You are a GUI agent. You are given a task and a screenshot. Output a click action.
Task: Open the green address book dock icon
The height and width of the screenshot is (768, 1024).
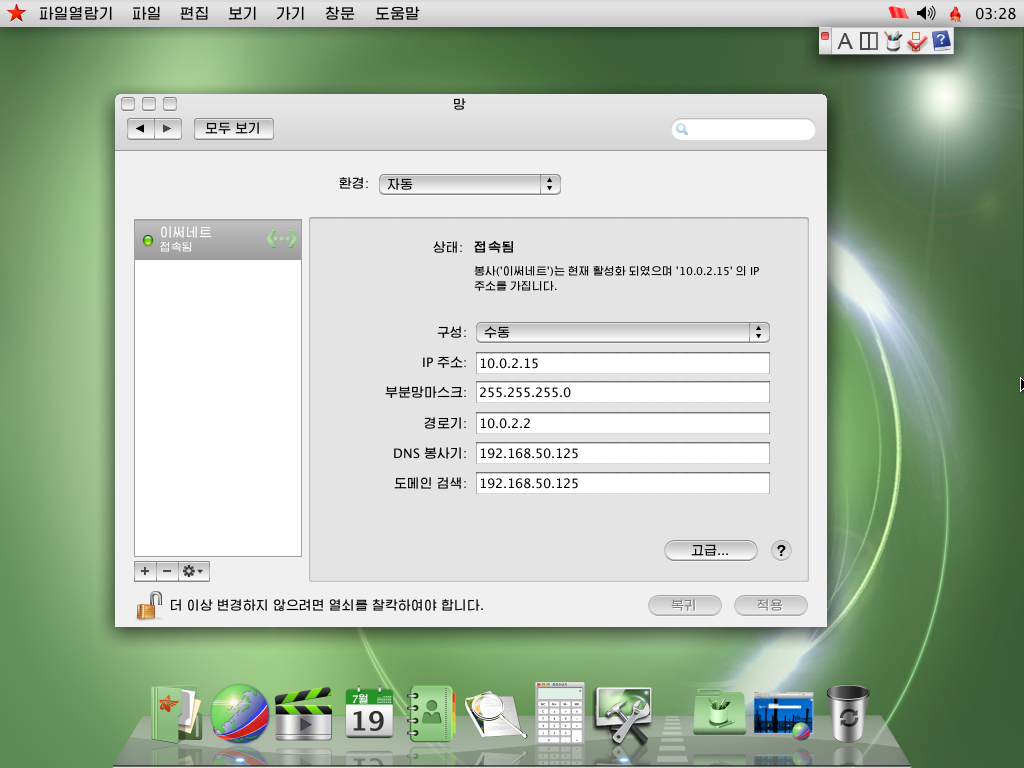point(430,713)
